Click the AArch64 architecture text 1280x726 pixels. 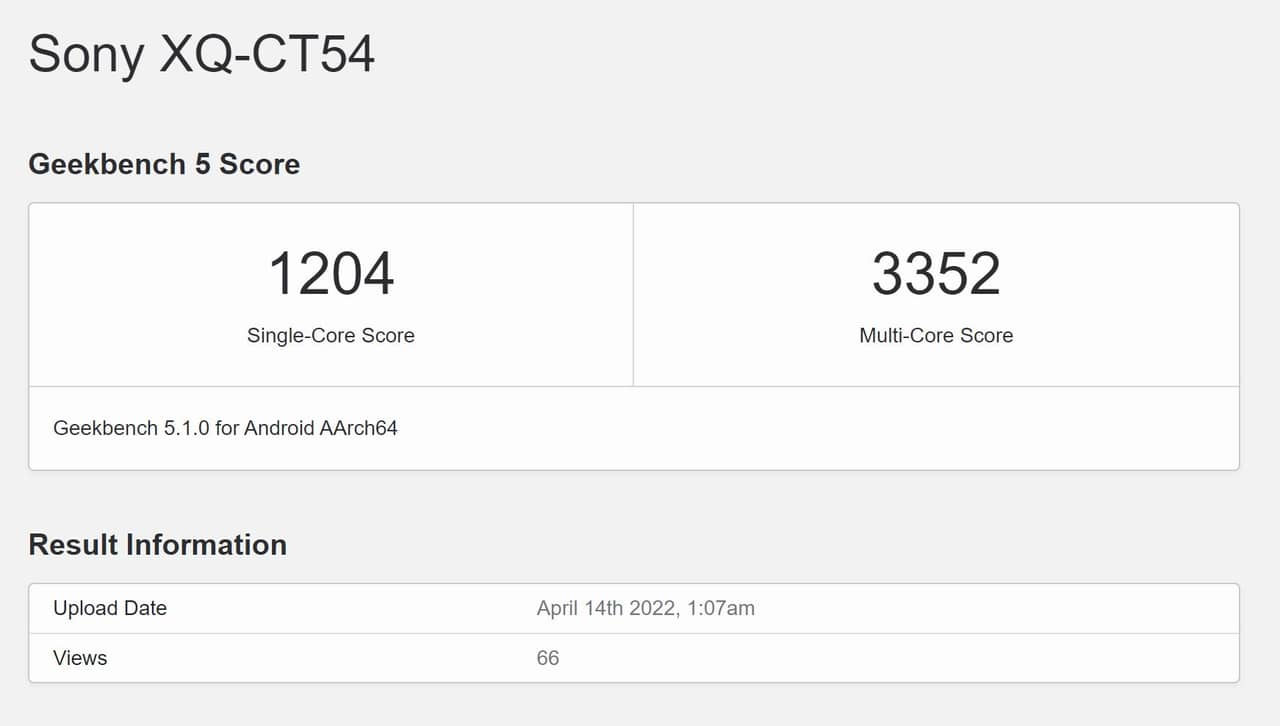[359, 428]
